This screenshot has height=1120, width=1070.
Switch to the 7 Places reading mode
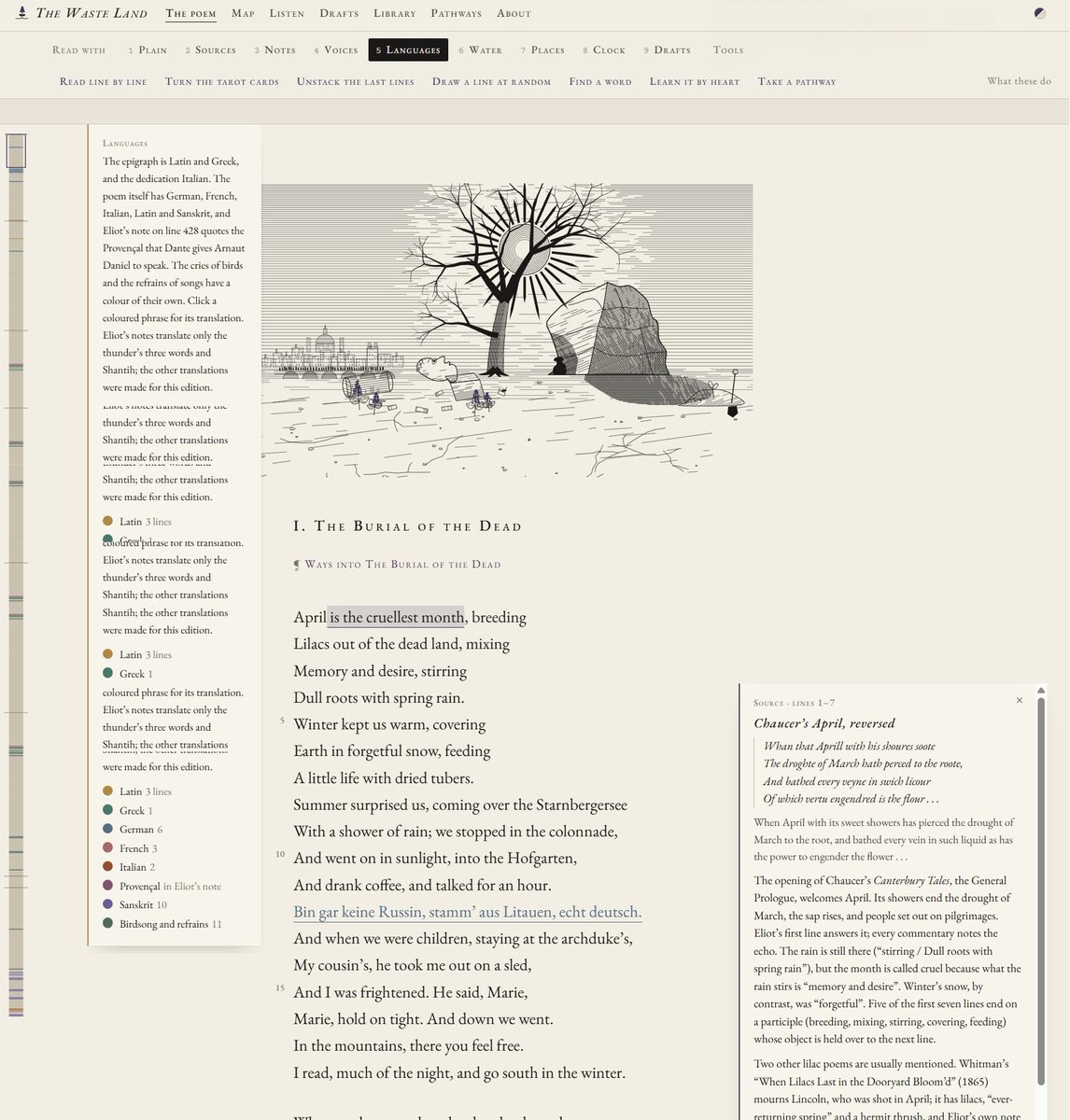tap(542, 50)
